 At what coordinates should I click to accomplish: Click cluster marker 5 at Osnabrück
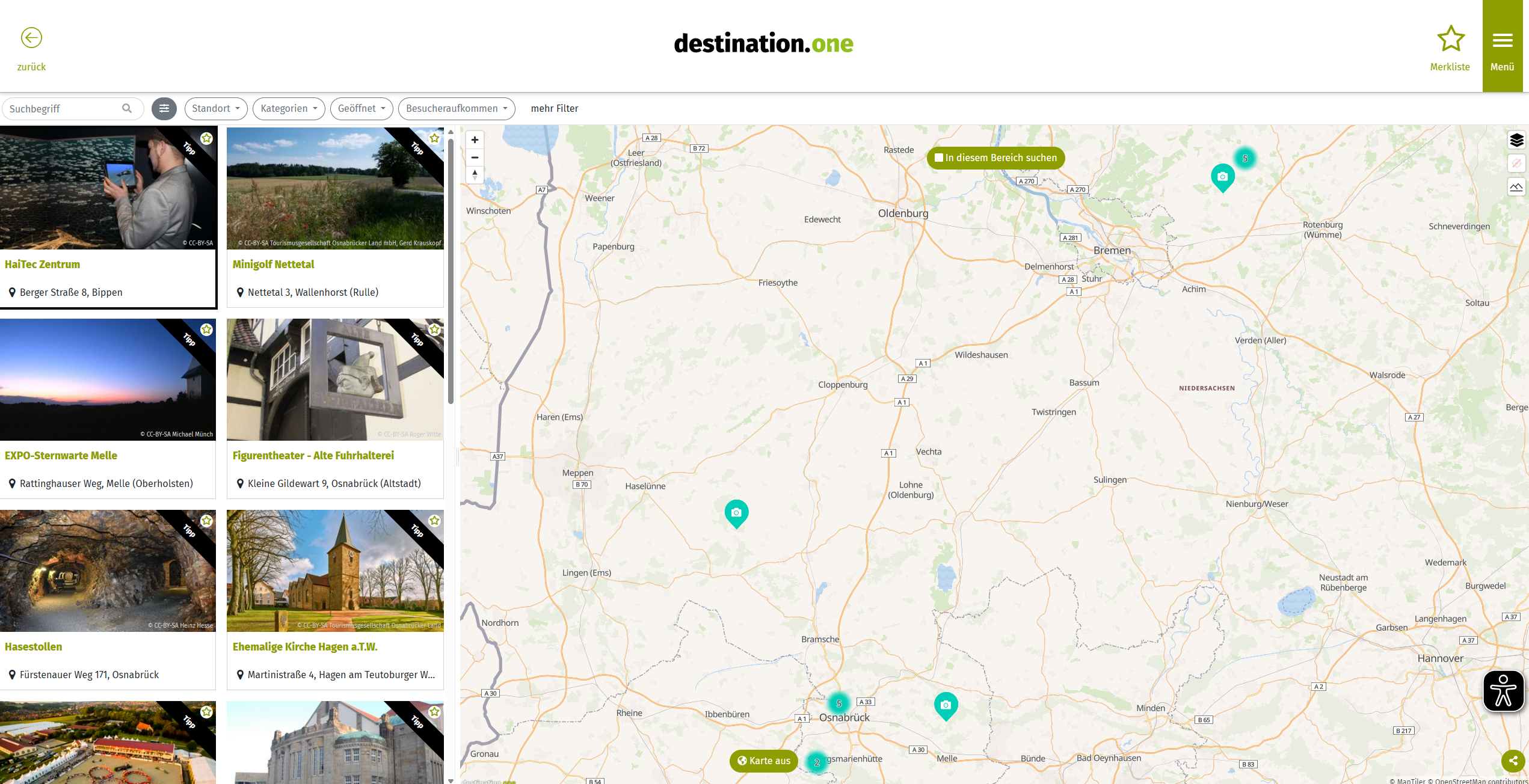pyautogui.click(x=838, y=703)
